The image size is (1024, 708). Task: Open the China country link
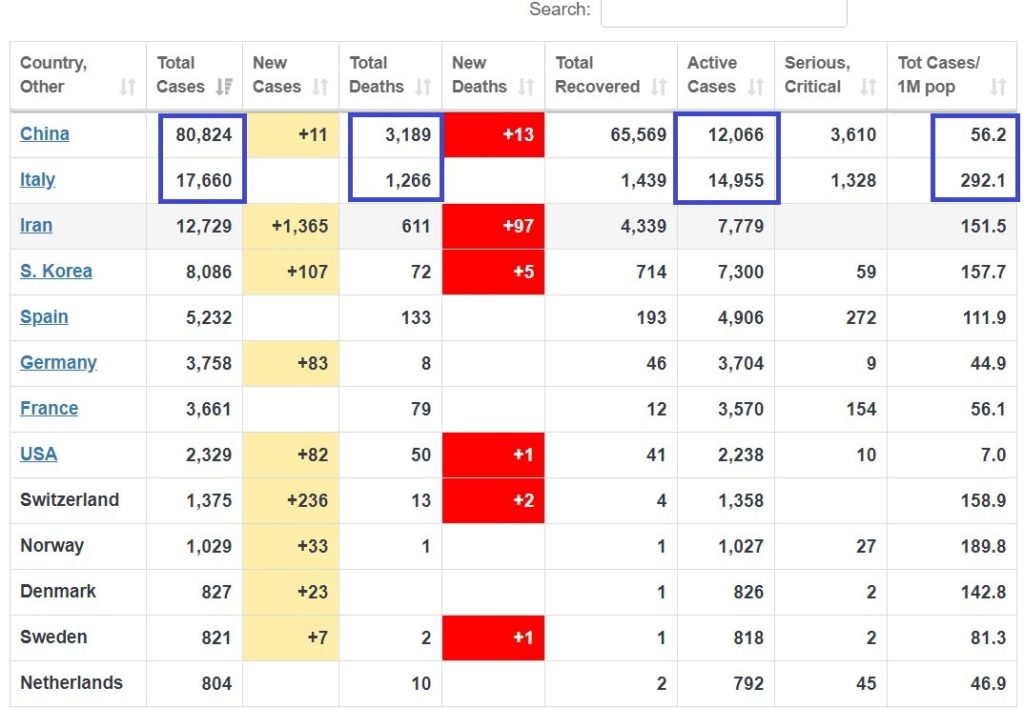(x=44, y=134)
